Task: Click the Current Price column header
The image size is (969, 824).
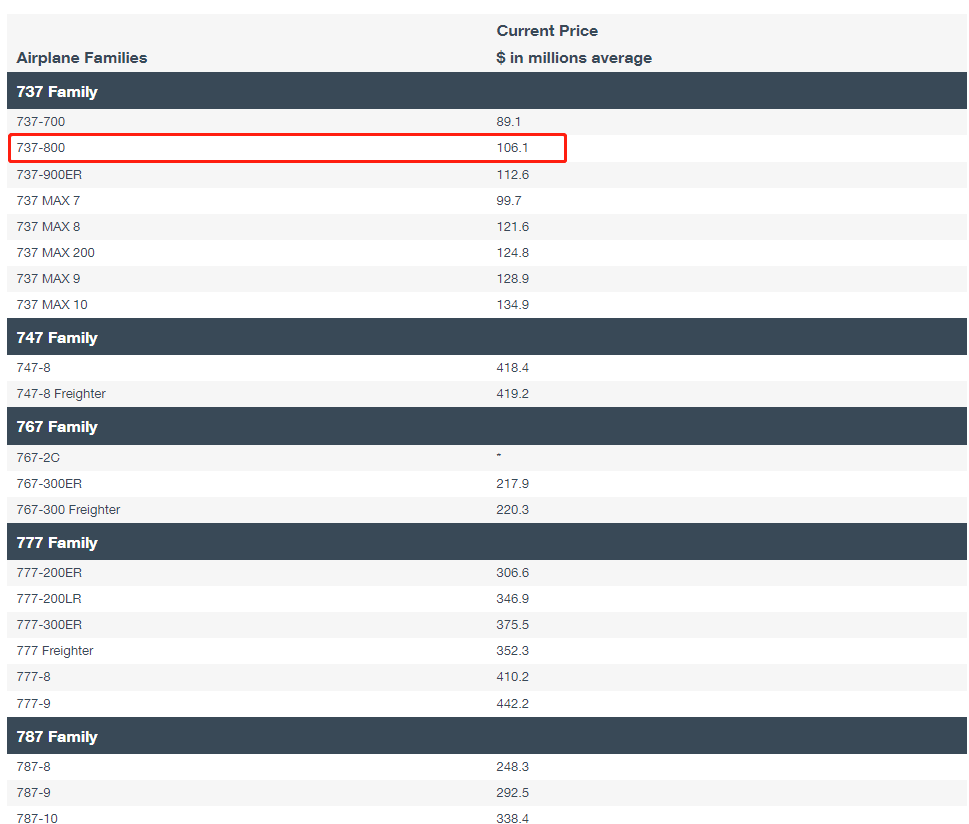Action: click(547, 31)
